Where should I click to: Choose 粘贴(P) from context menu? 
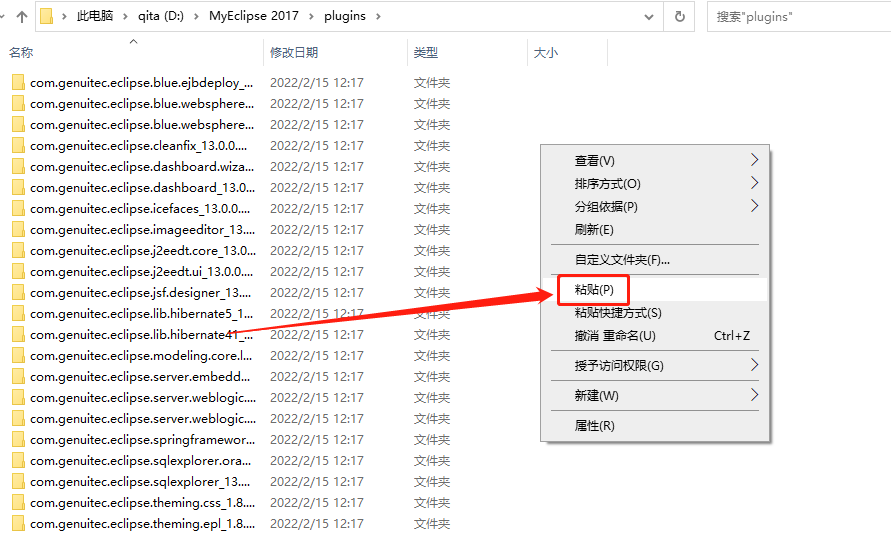click(x=655, y=289)
